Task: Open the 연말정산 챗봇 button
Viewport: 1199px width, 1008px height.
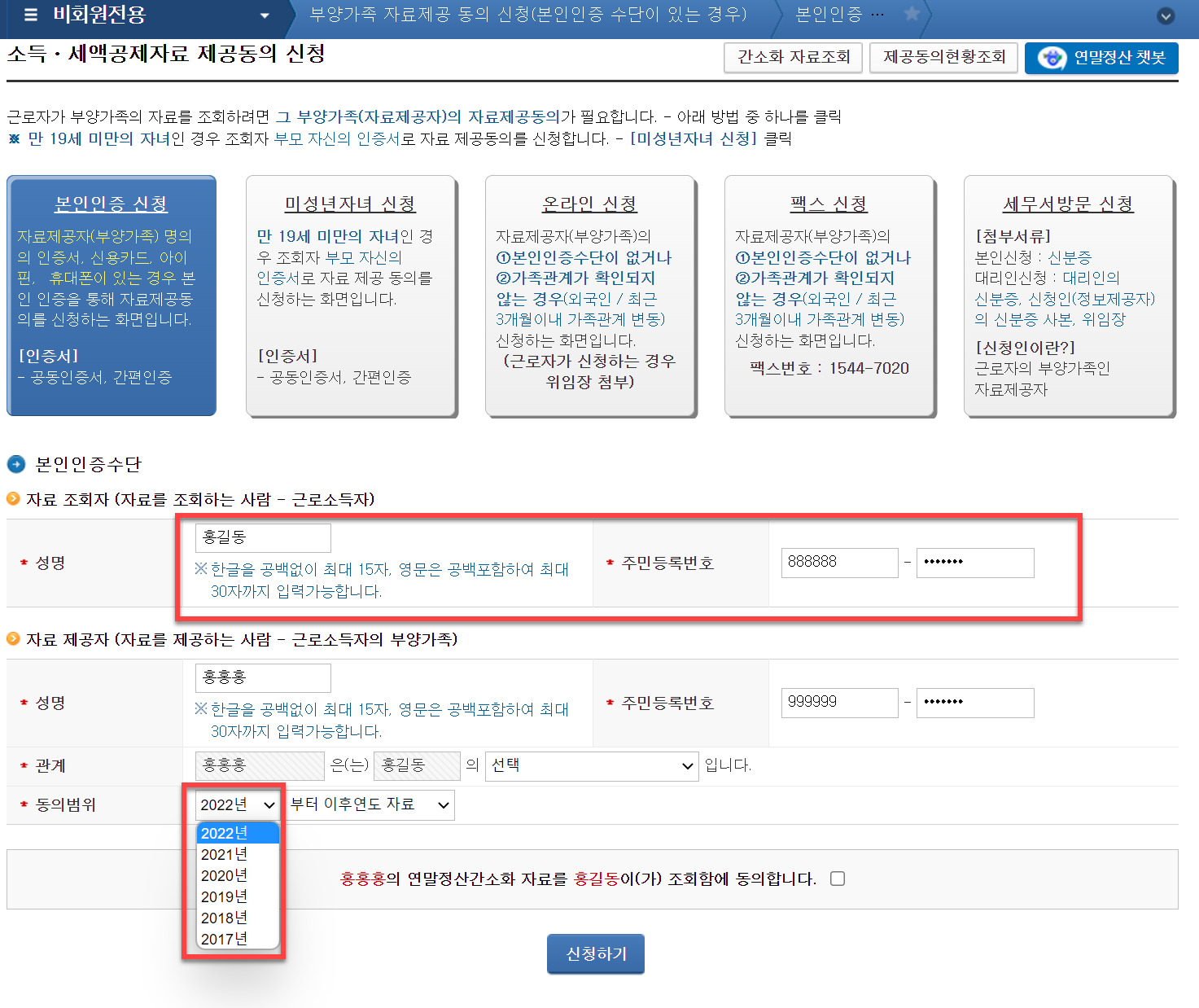Action: click(x=1101, y=58)
